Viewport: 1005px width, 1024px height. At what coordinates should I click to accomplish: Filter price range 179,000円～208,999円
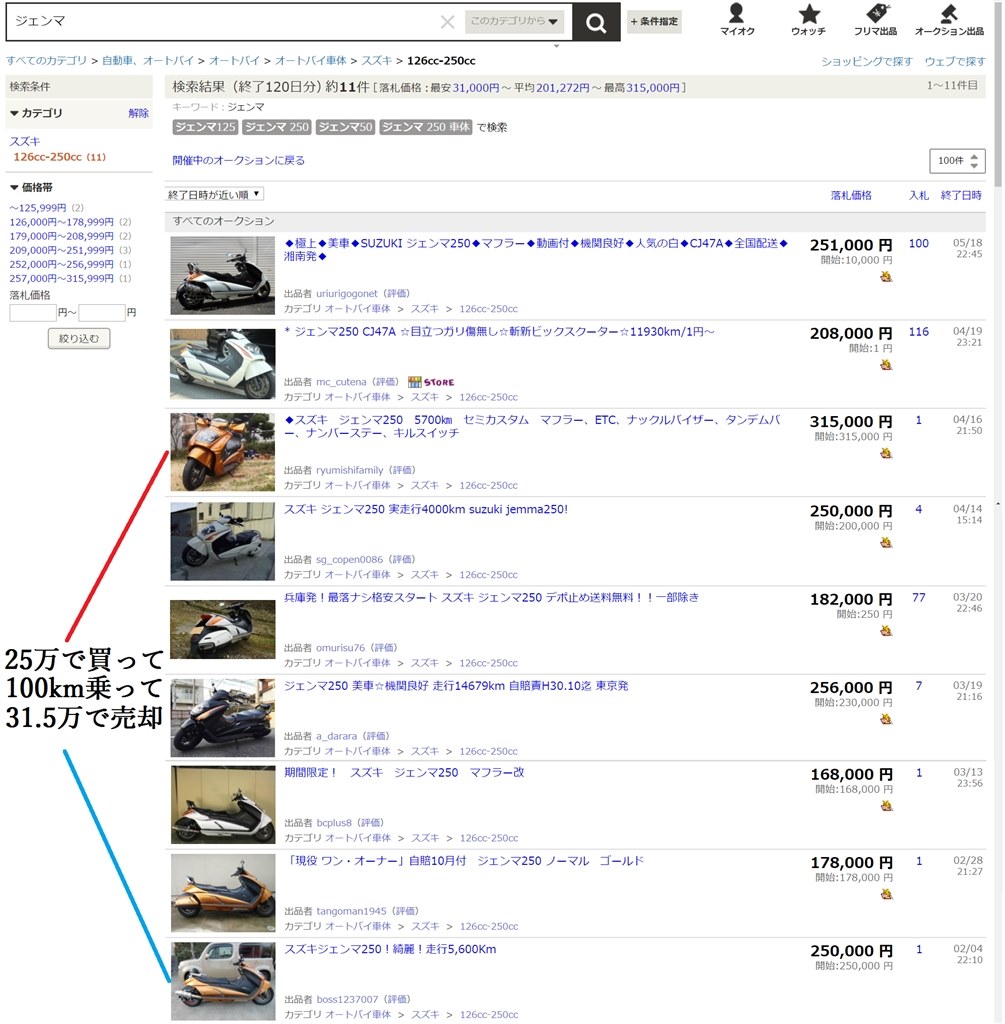(61, 236)
